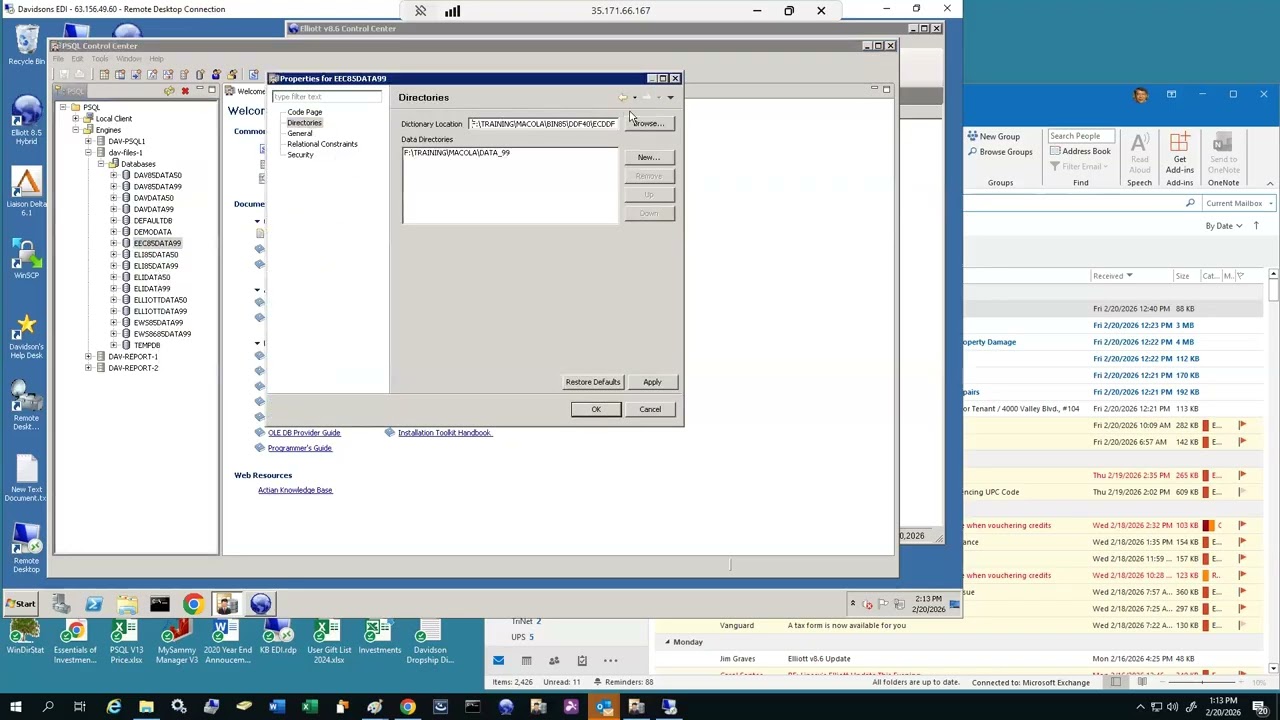Click the Browse button for Dictionary Location
This screenshot has height=720, width=1280.
point(650,123)
